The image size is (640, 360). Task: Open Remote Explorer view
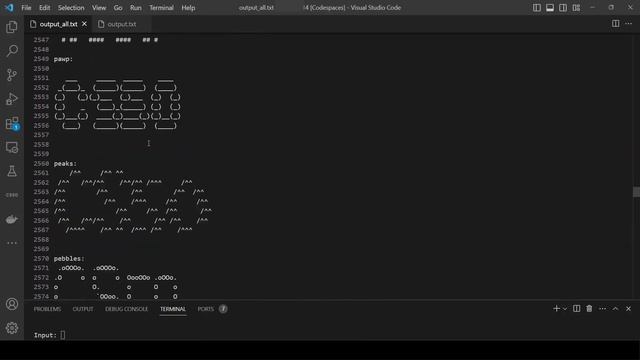point(12,147)
